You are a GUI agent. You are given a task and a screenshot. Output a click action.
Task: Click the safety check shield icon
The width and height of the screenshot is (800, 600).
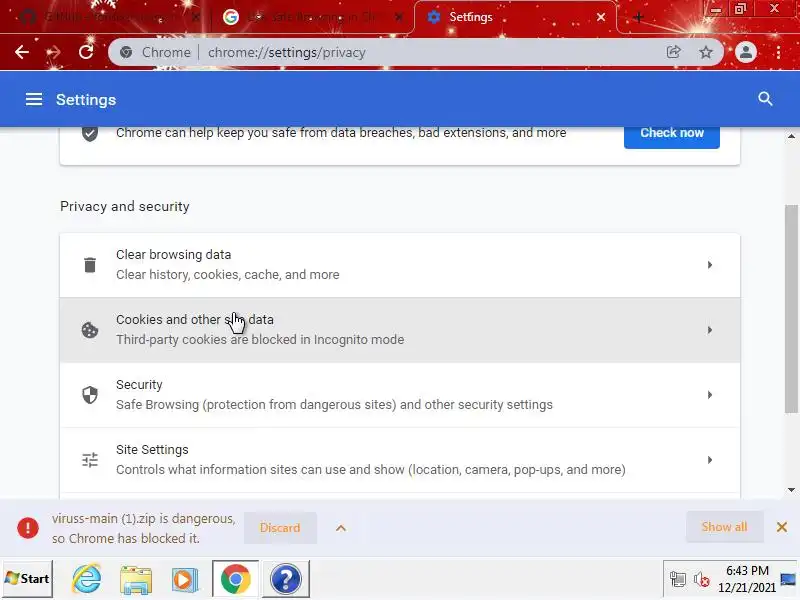pos(90,134)
